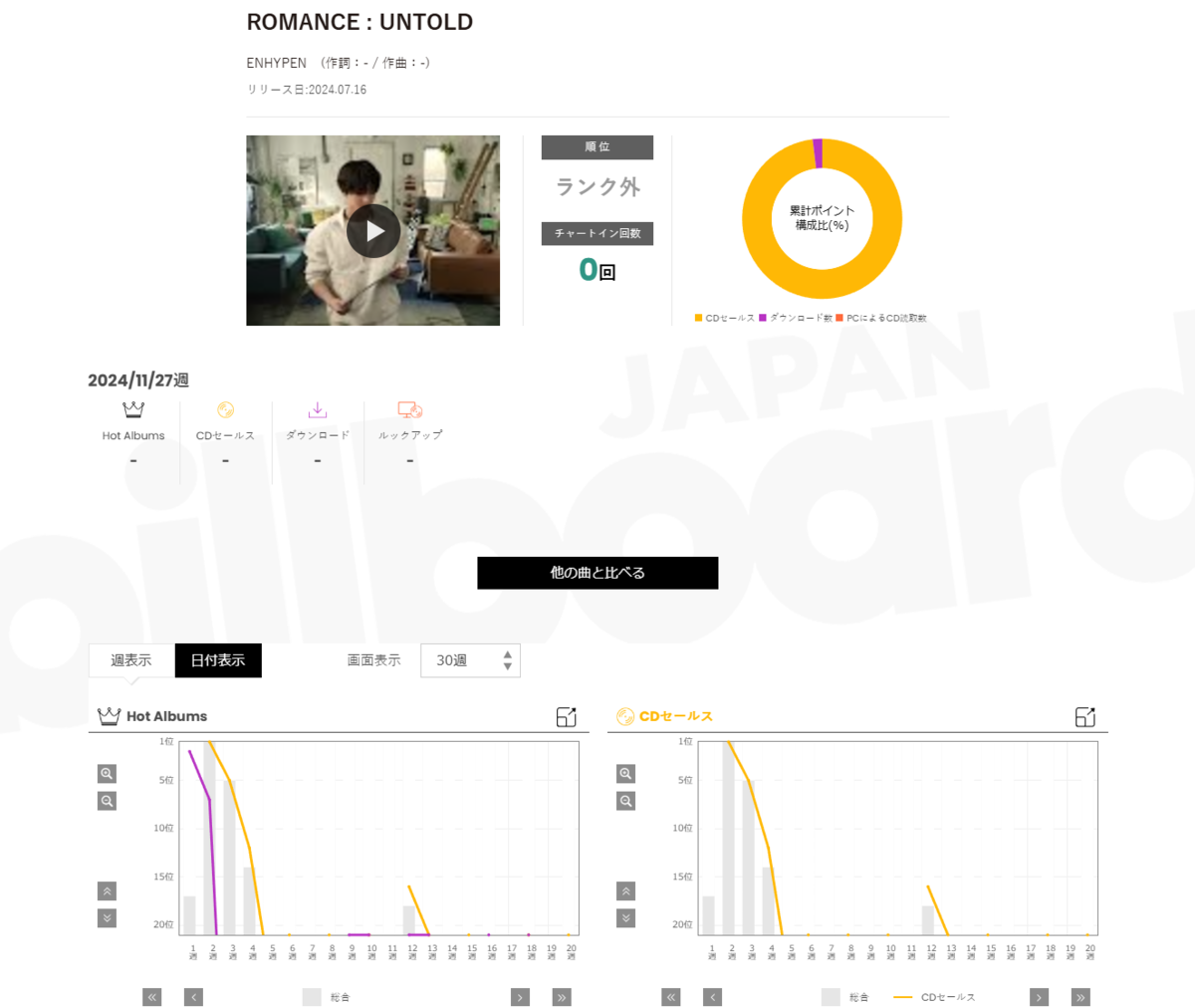Shift Hot Albums rank axis down
This screenshot has width=1195, height=1008.
[107, 918]
